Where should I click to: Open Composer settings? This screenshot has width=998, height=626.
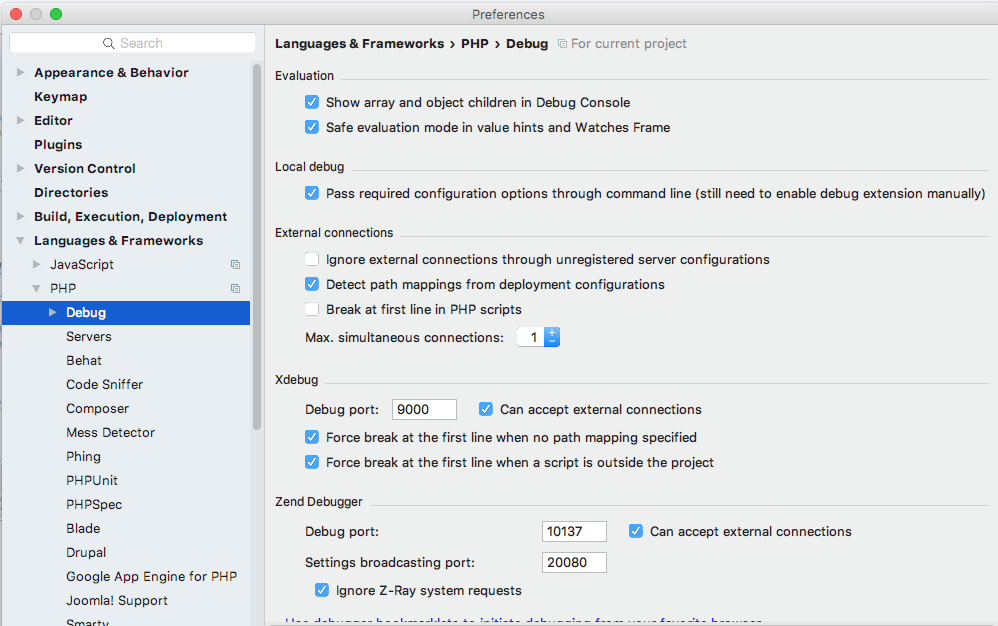[x=97, y=408]
